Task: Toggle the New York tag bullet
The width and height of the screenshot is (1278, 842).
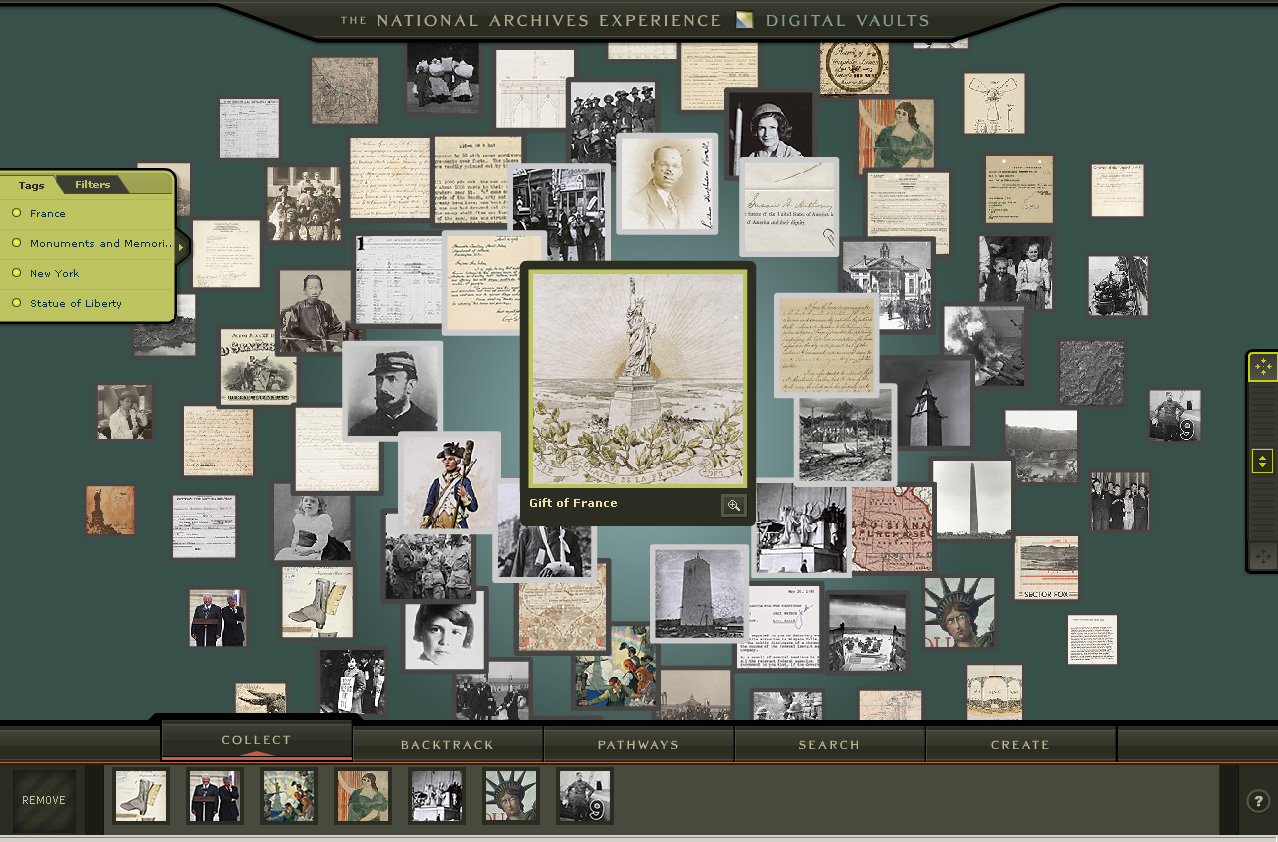Action: pos(17,273)
